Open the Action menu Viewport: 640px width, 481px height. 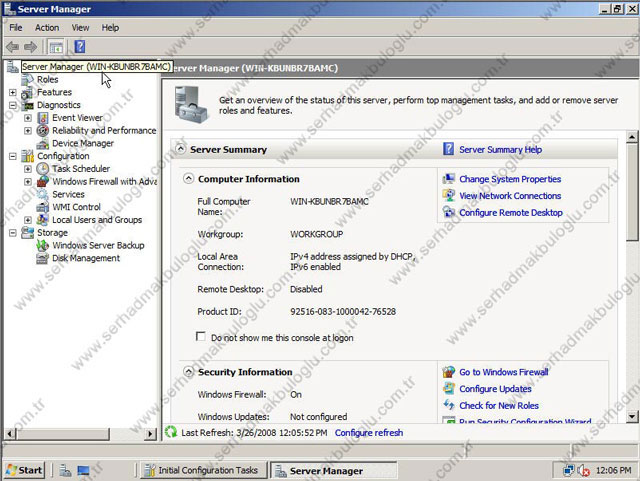47,28
